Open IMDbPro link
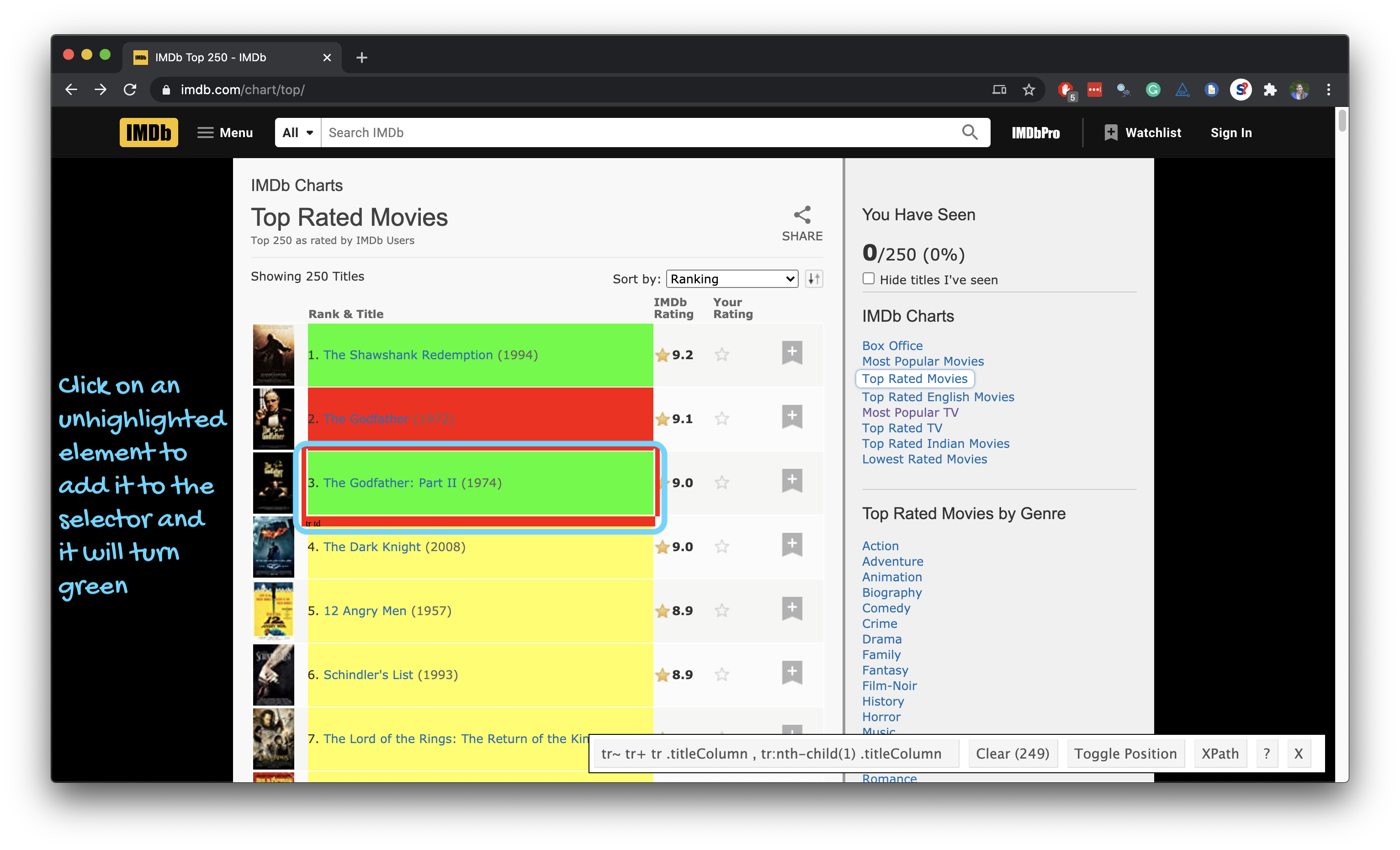This screenshot has width=1400, height=850. click(x=1035, y=133)
